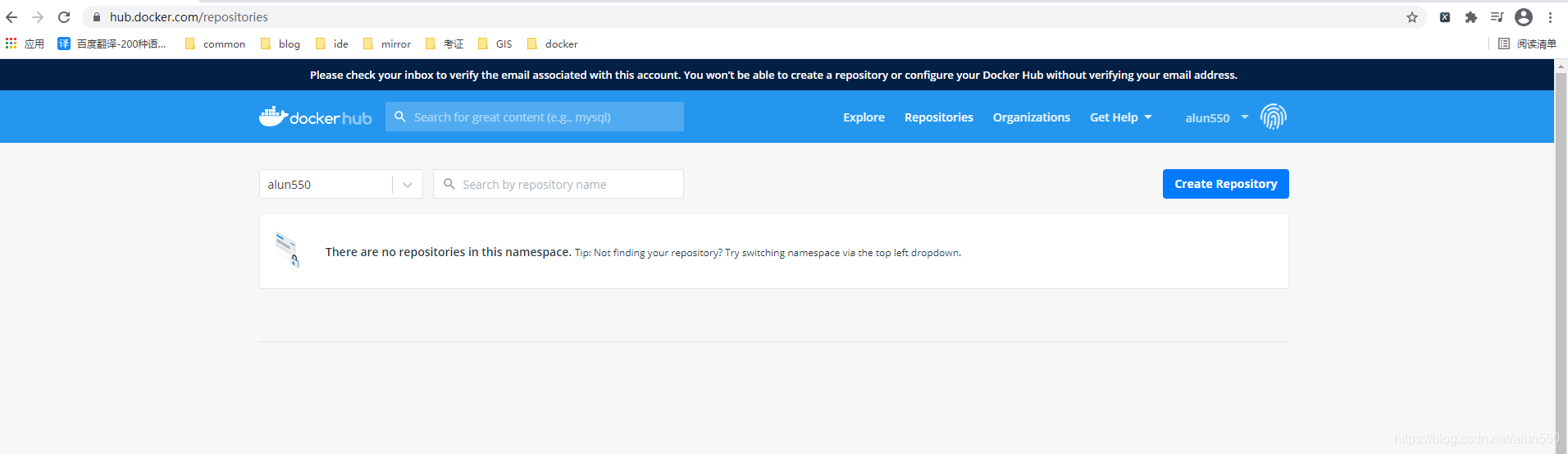The width and height of the screenshot is (1568, 454).
Task: Expand the Get Help dropdown
Action: pyautogui.click(x=1121, y=117)
